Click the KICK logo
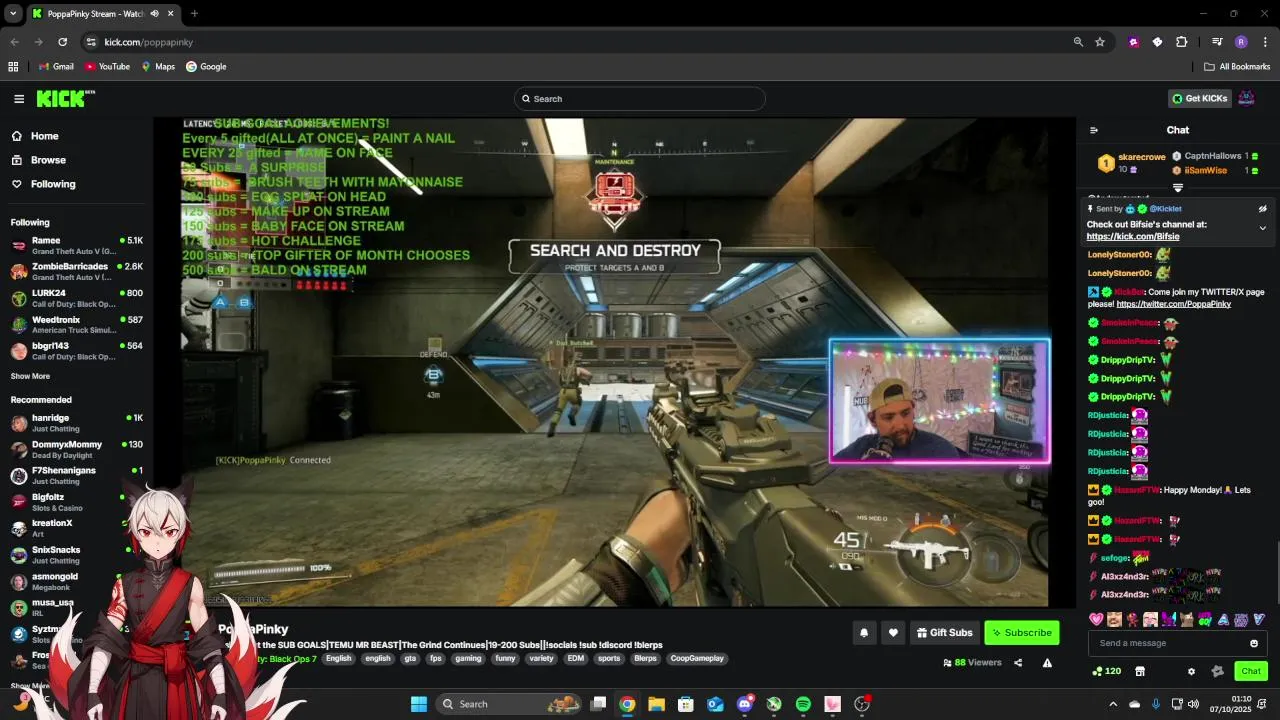 click(x=65, y=98)
